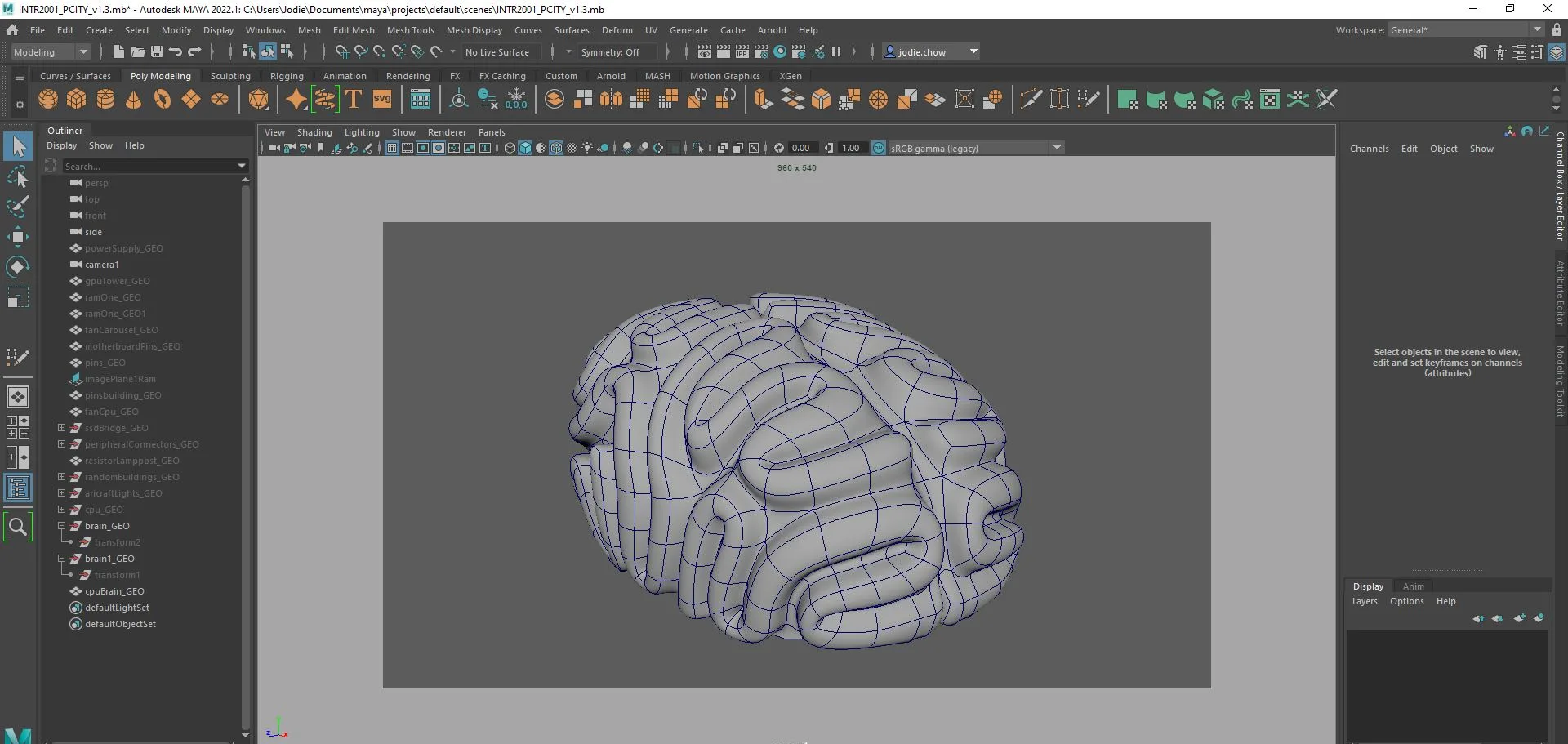1568x744 pixels.
Task: Switch to the Anim layer tab
Action: [x=1413, y=586]
